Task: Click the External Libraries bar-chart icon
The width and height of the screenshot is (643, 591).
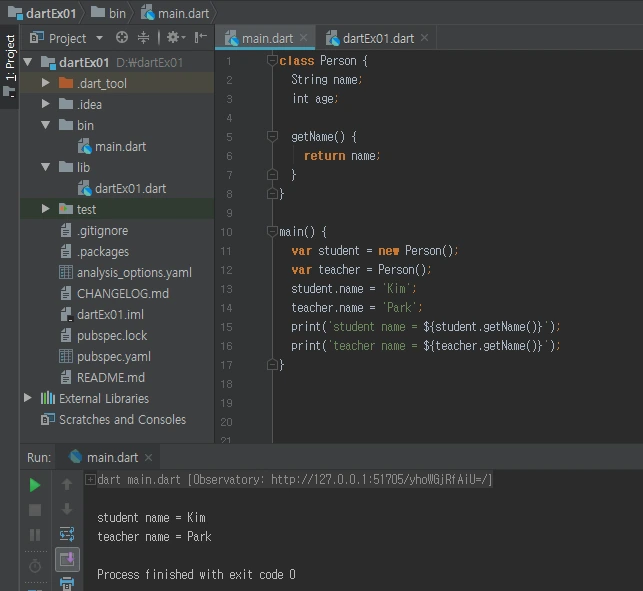Action: (48, 398)
